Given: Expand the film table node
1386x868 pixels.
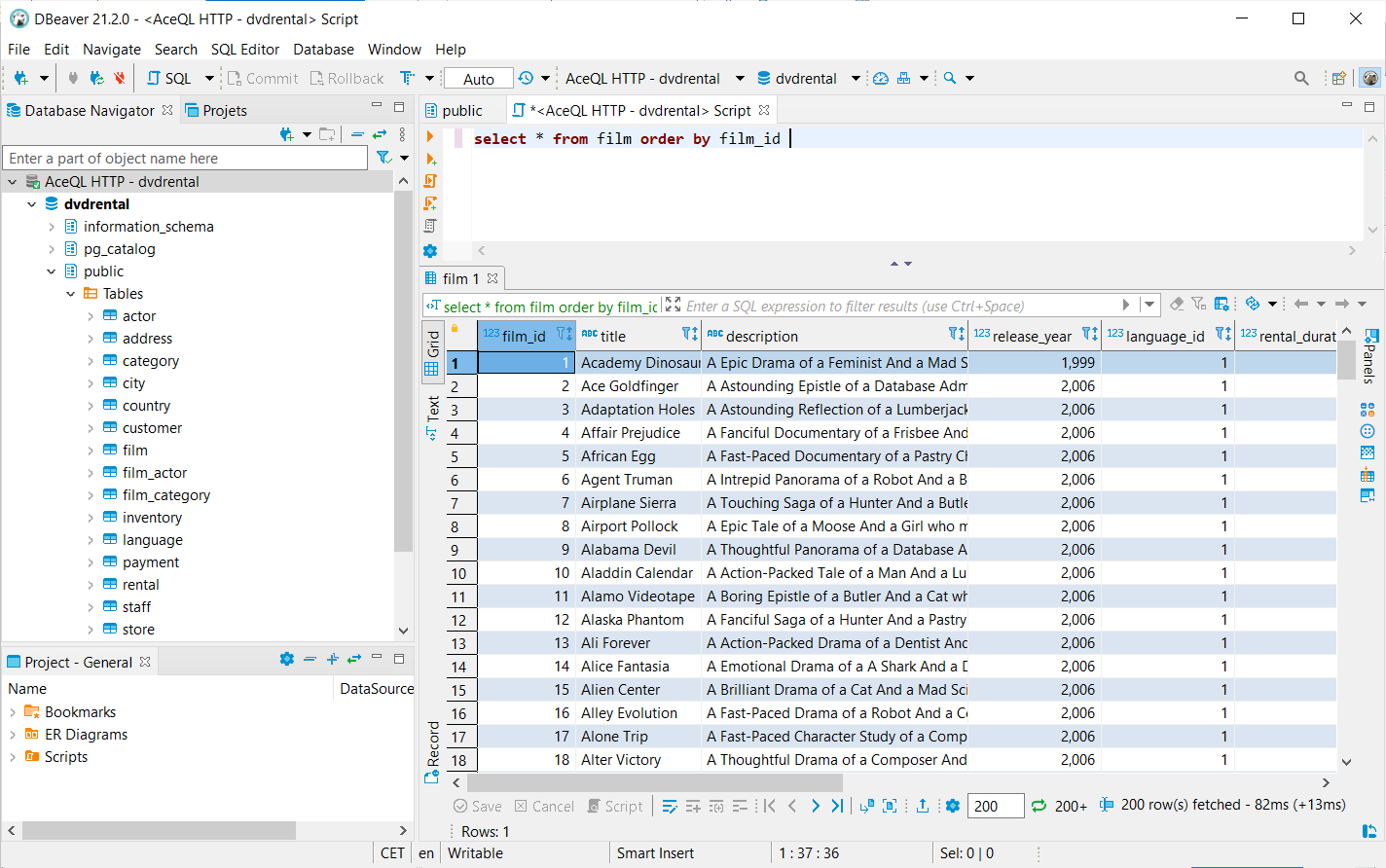Looking at the screenshot, I should (x=91, y=451).
